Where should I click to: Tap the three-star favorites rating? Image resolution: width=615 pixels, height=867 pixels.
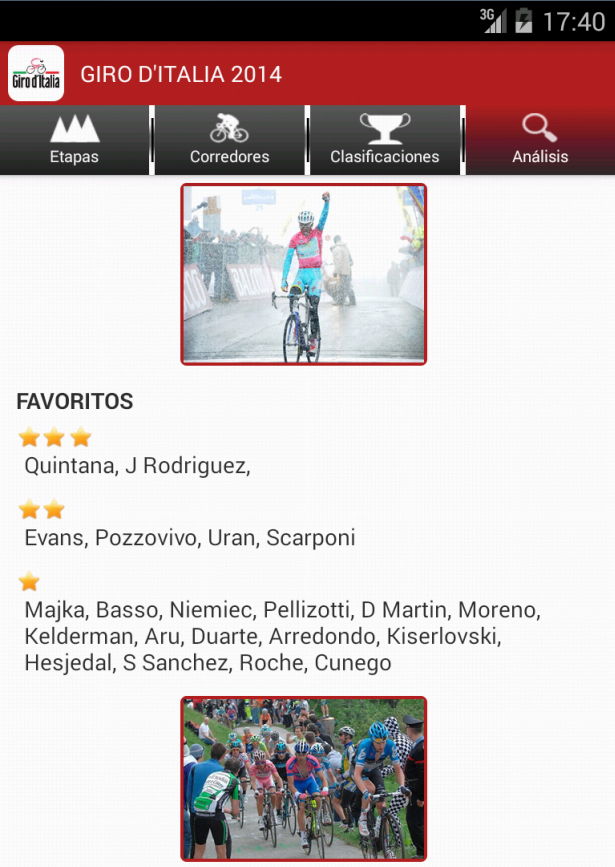point(55,437)
